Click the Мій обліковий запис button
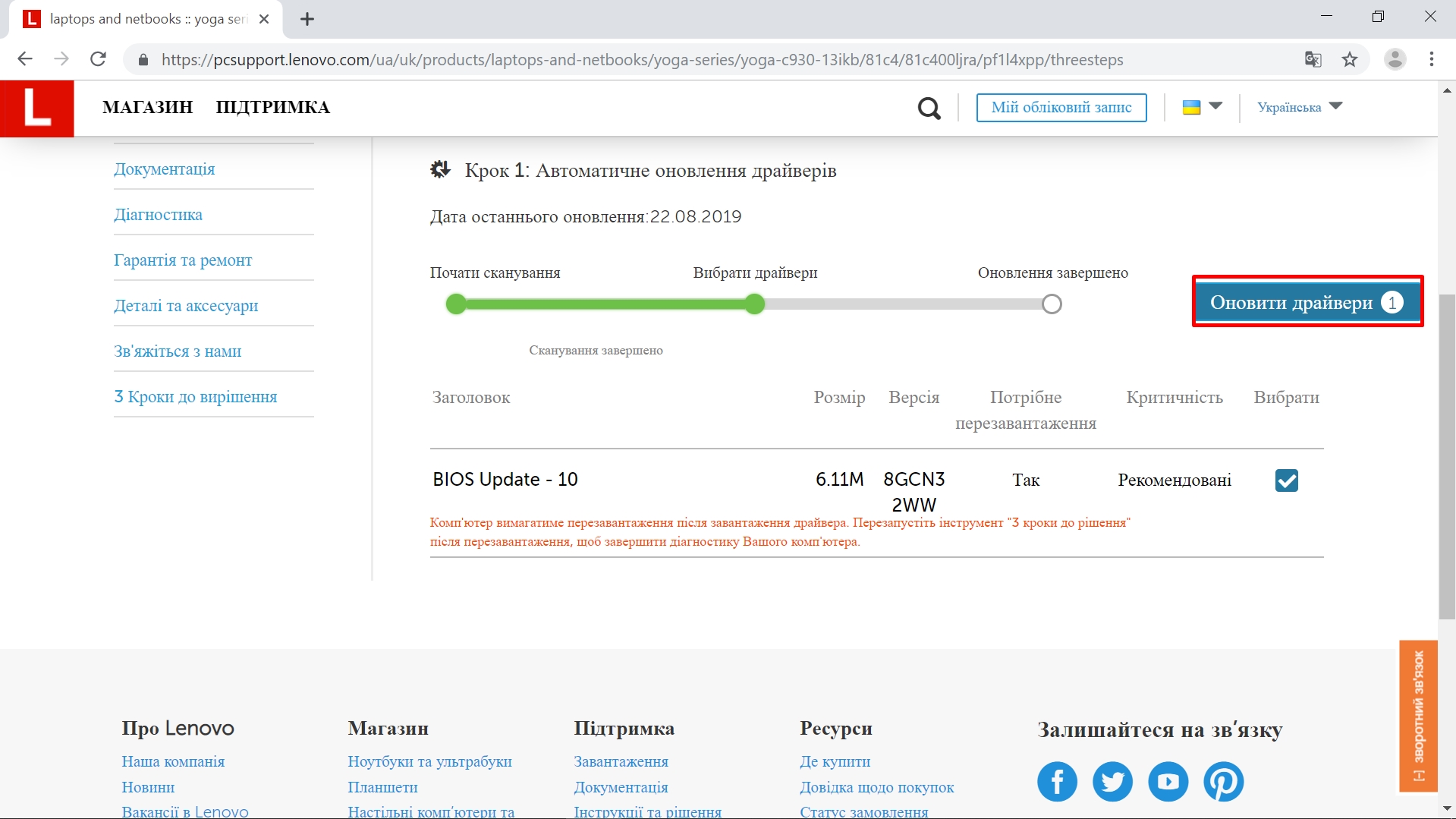Screen dimensions: 1456x819 (x=1061, y=107)
